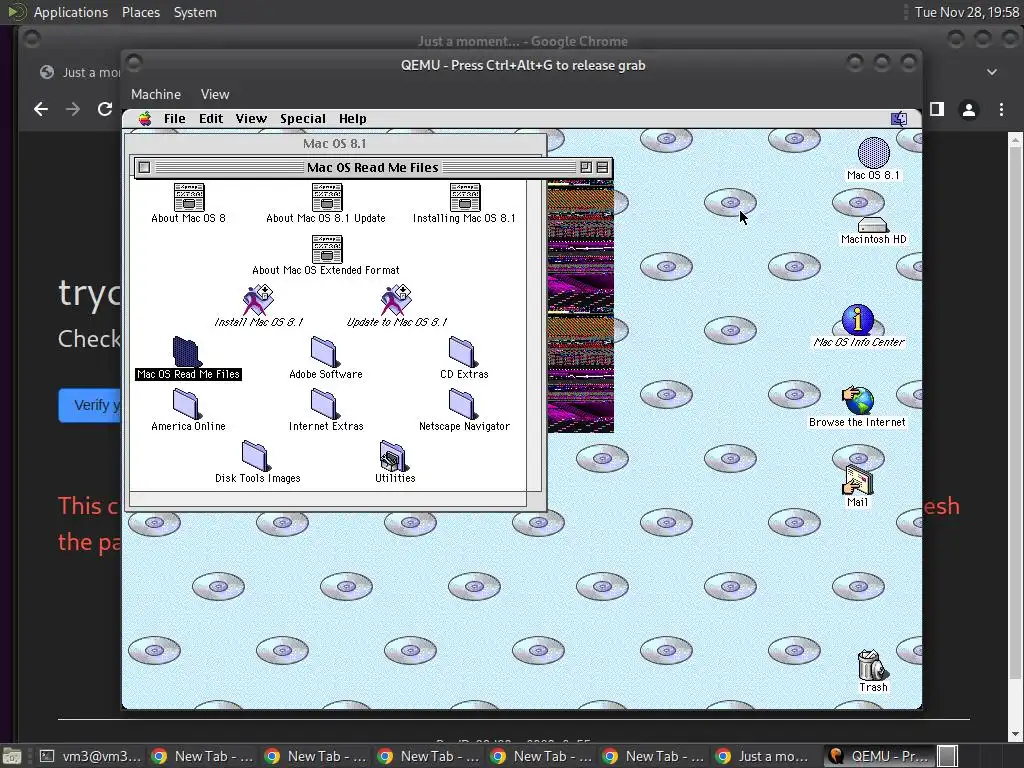The image size is (1024, 768).
Task: Reload the Chrome page
Action: [x=105, y=109]
